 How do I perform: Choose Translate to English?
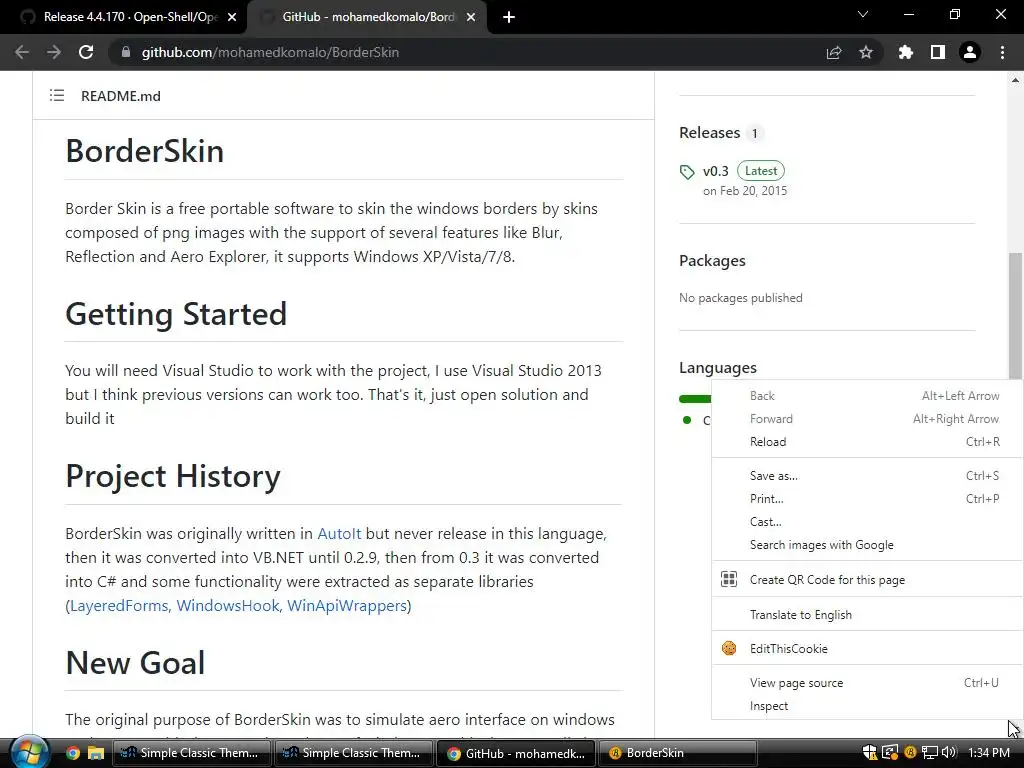coord(867,615)
